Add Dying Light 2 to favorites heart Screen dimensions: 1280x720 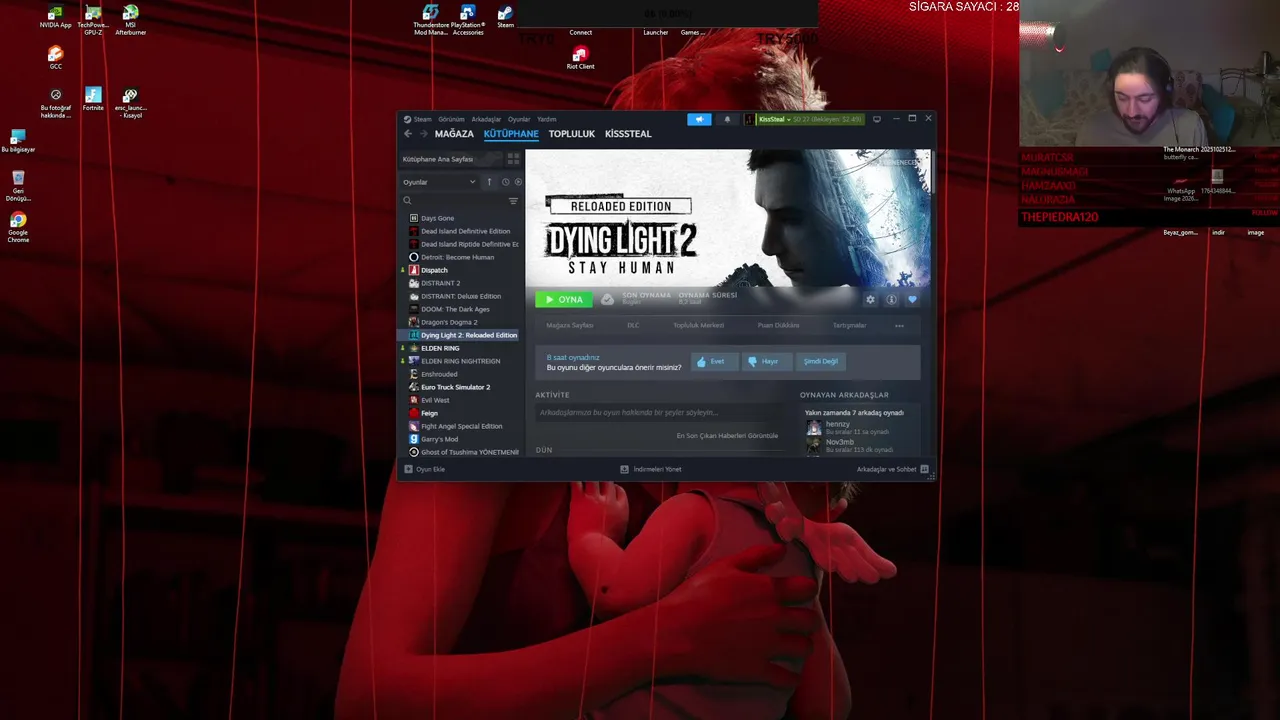(912, 299)
